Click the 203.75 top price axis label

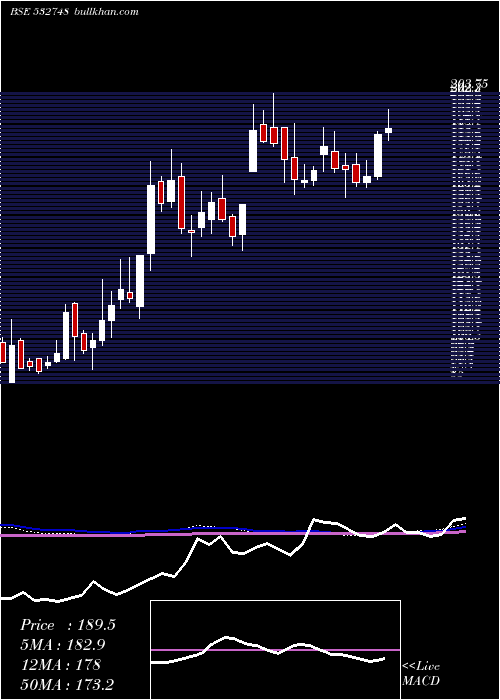click(x=468, y=83)
